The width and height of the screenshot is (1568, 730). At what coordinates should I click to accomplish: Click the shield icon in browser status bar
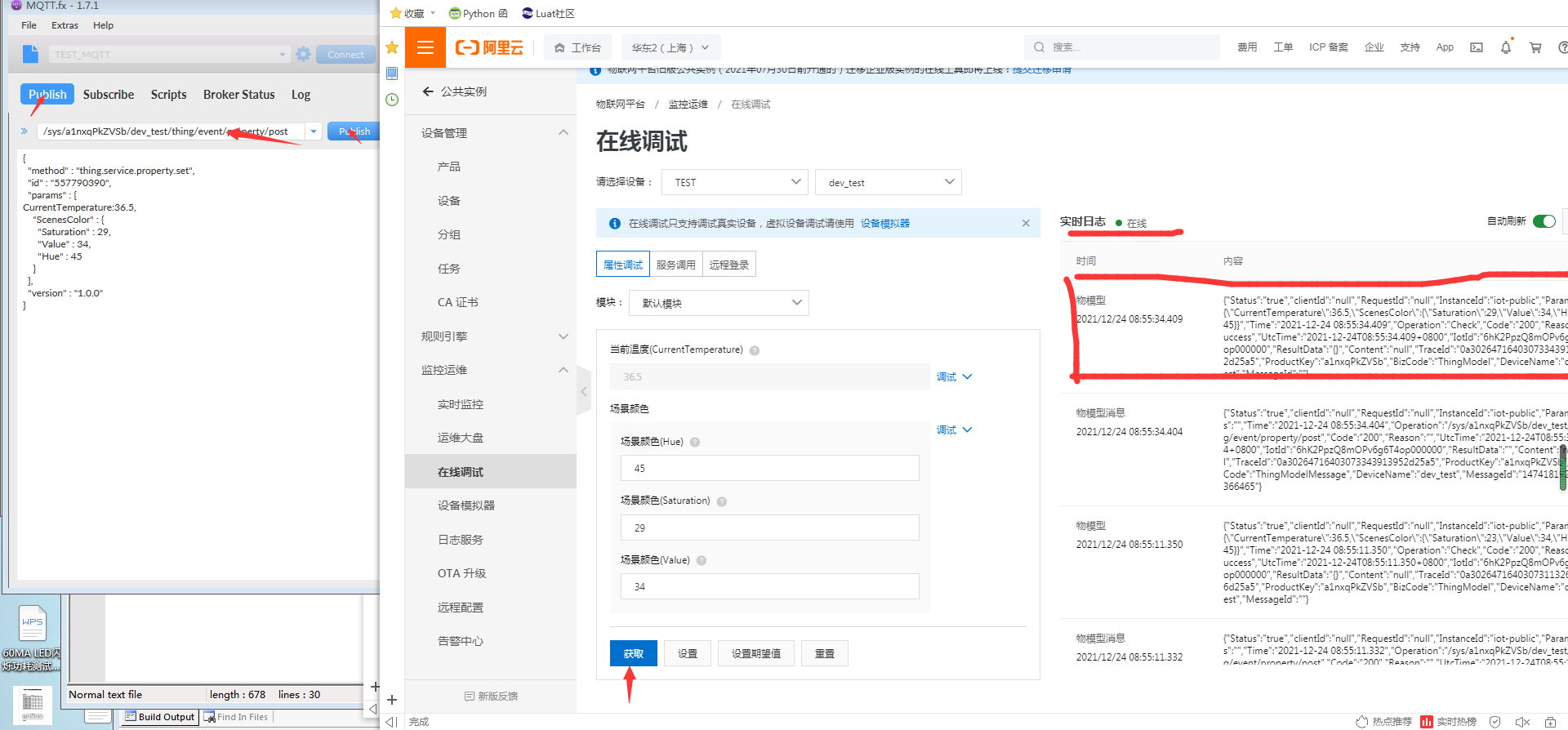pos(1494,722)
